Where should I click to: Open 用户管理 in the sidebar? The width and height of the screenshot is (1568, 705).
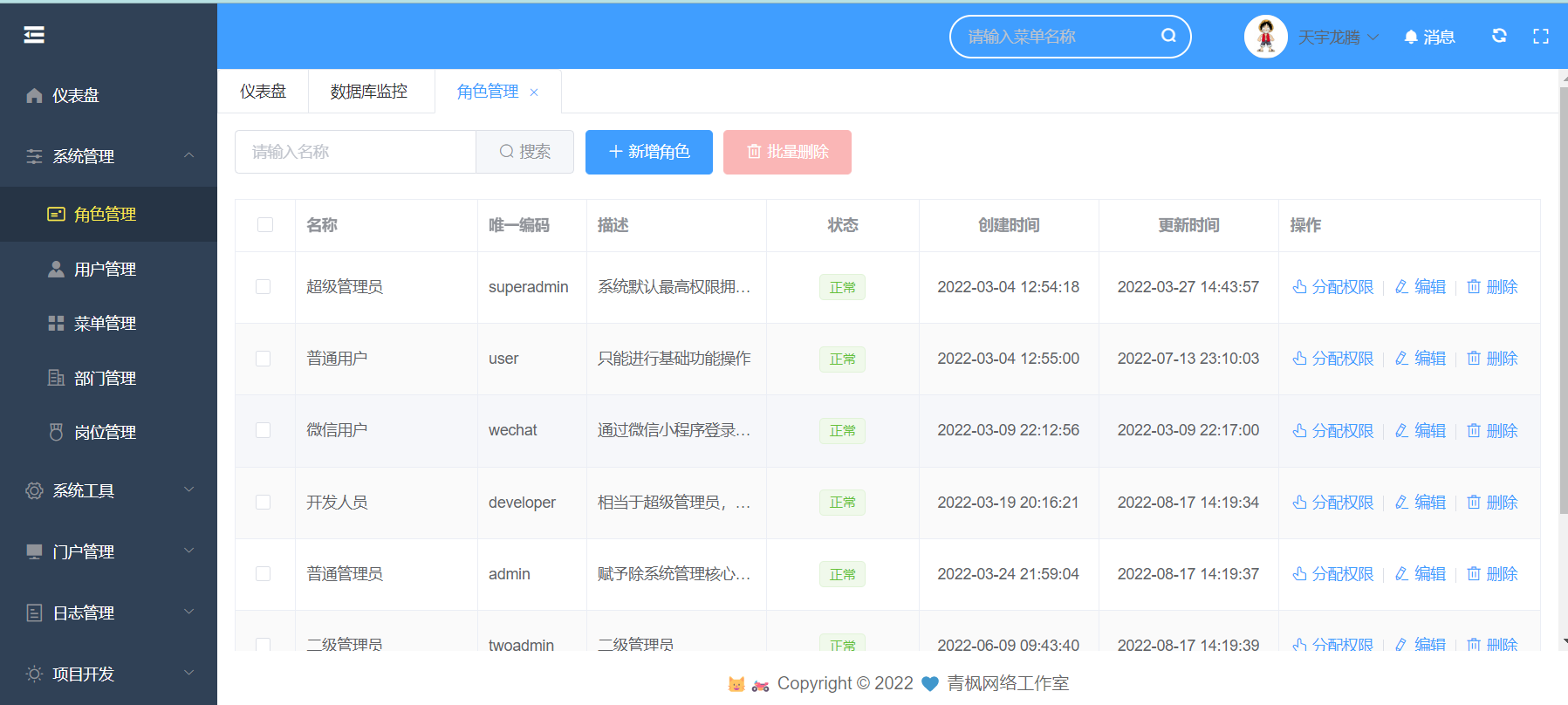pyautogui.click(x=105, y=270)
